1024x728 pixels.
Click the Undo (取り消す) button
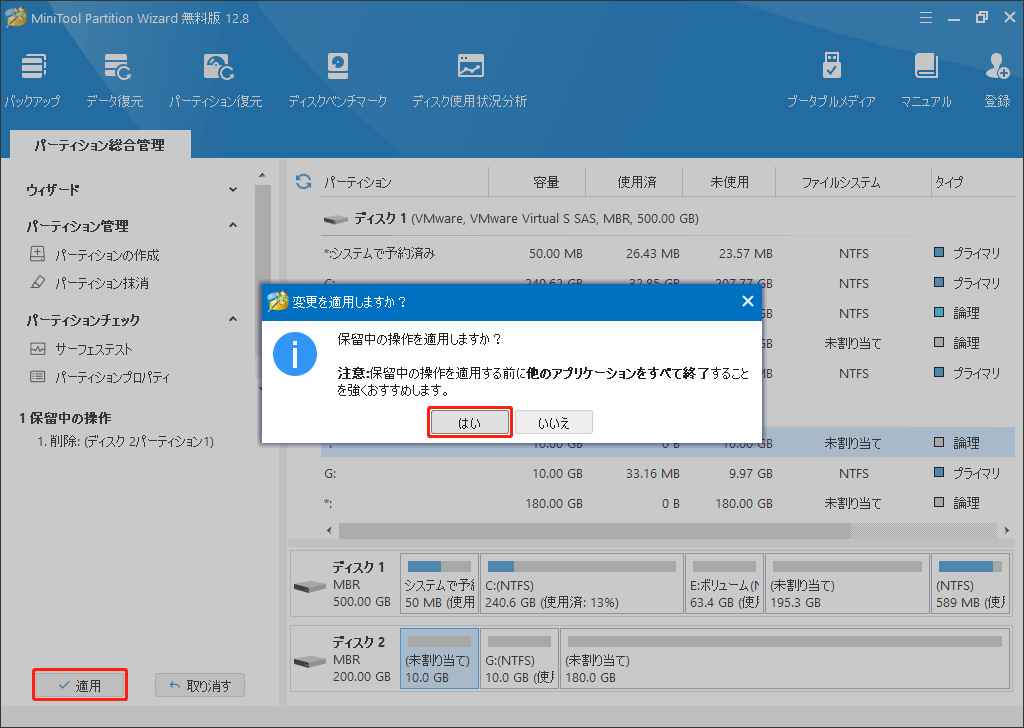200,685
